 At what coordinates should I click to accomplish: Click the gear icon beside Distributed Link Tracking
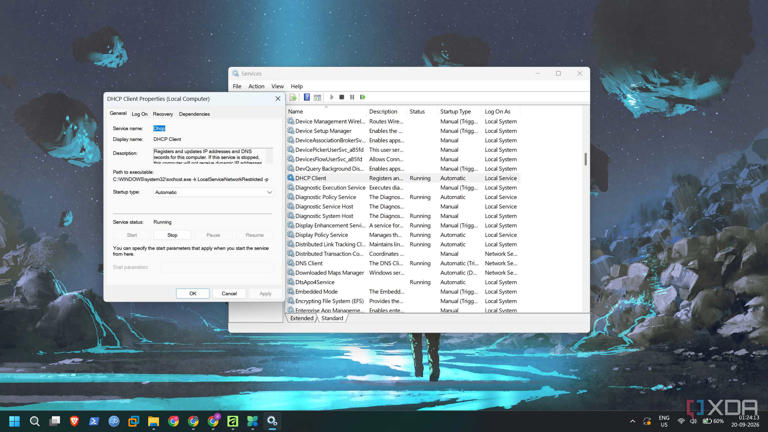[x=291, y=244]
